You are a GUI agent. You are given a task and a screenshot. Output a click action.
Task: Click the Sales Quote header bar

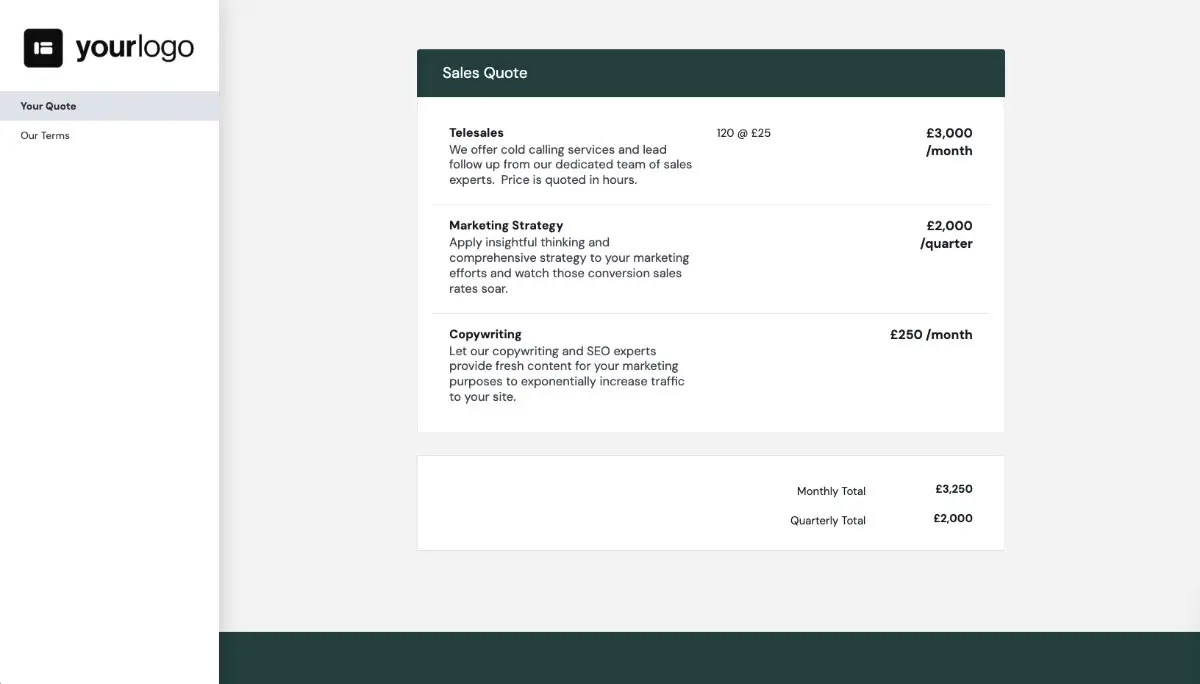(710, 72)
